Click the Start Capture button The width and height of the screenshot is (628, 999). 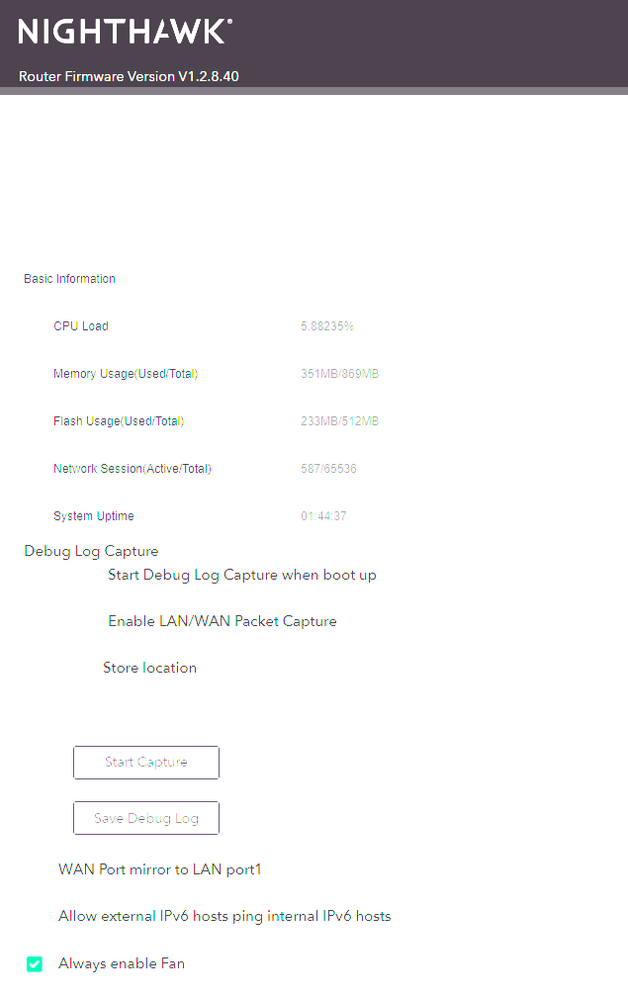click(x=146, y=762)
